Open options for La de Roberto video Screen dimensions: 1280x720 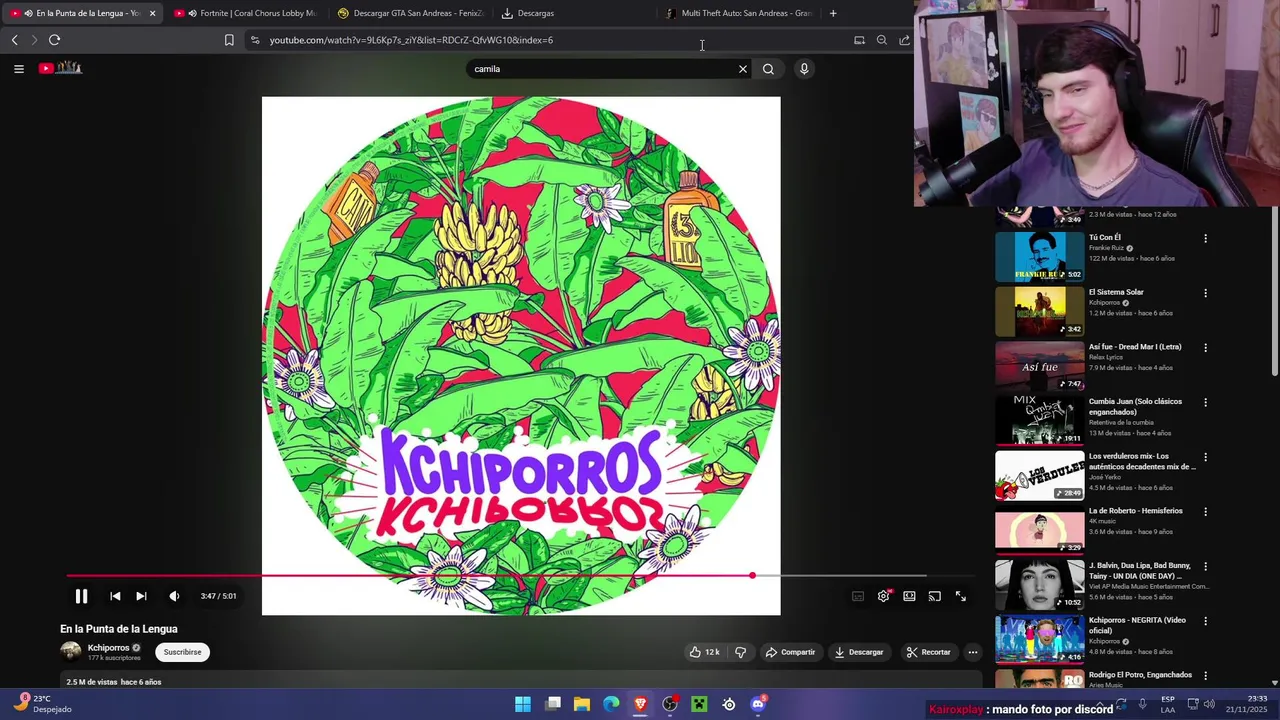(x=1205, y=512)
